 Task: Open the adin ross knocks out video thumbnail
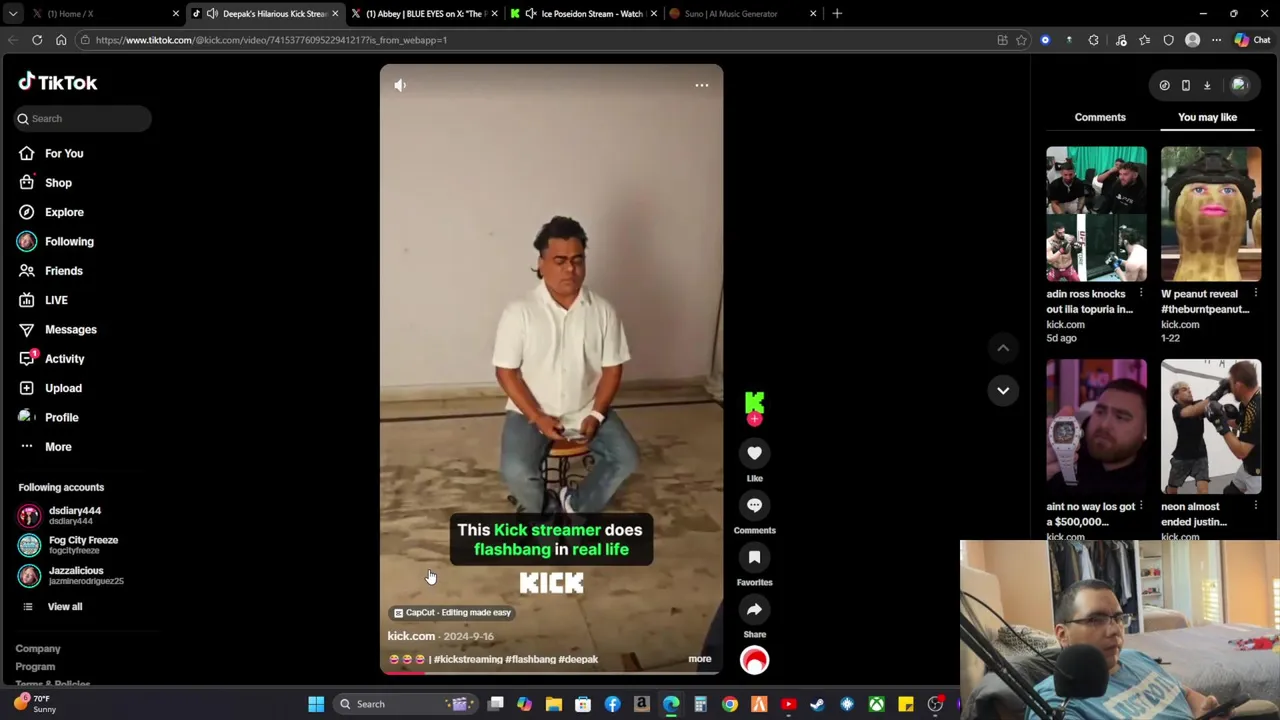point(1096,214)
